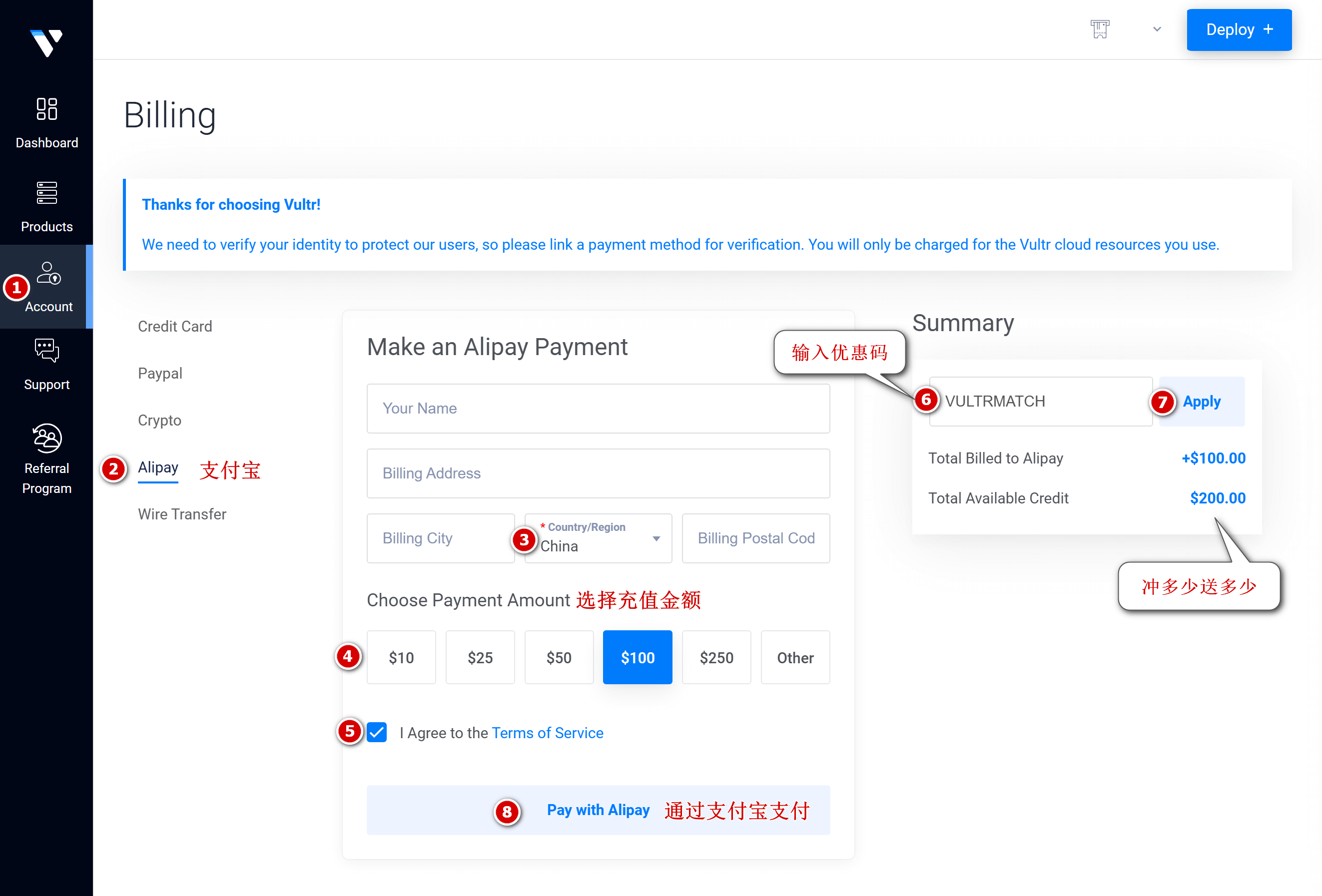Expand the Country/Region dropdown
This screenshot has width=1322, height=896.
(656, 538)
